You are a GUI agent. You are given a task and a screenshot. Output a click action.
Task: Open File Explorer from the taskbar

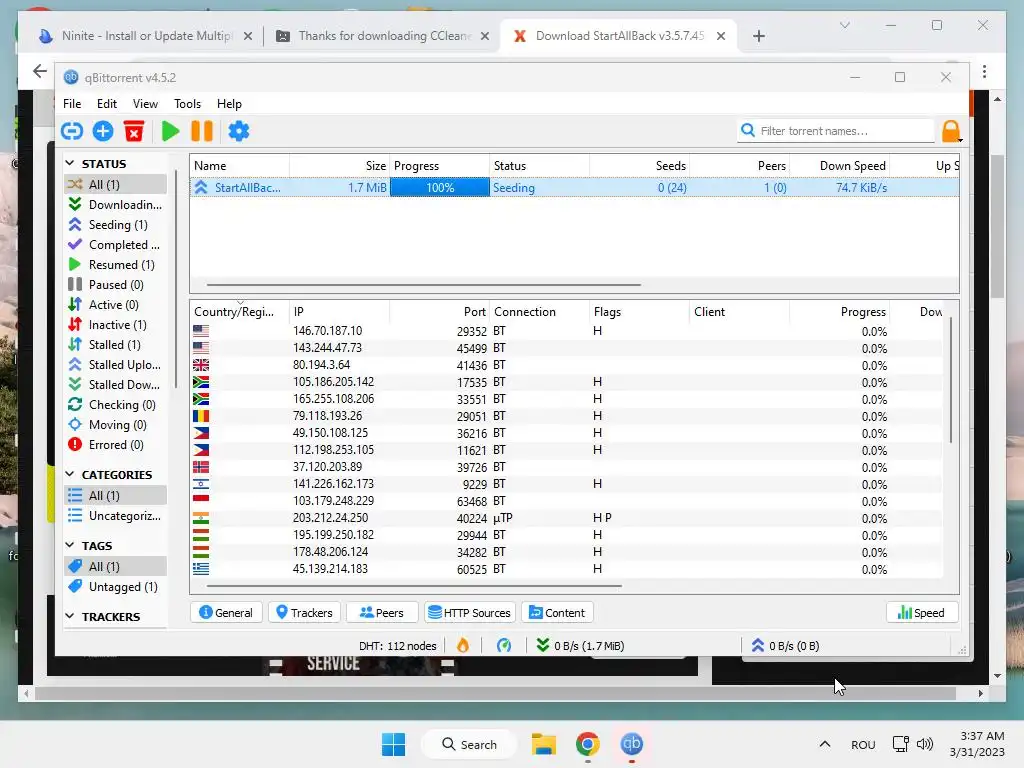click(x=543, y=744)
